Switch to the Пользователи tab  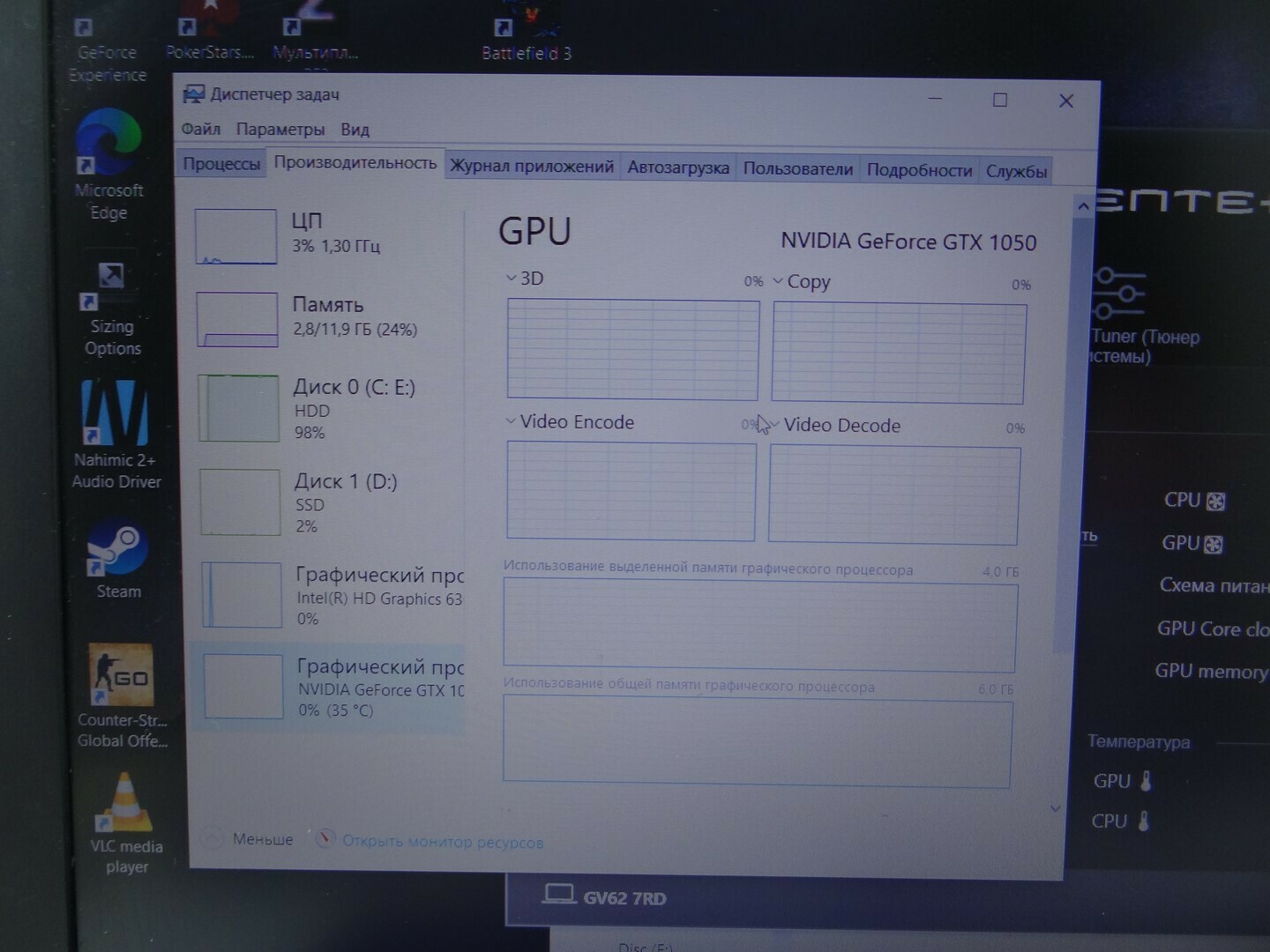coord(797,168)
